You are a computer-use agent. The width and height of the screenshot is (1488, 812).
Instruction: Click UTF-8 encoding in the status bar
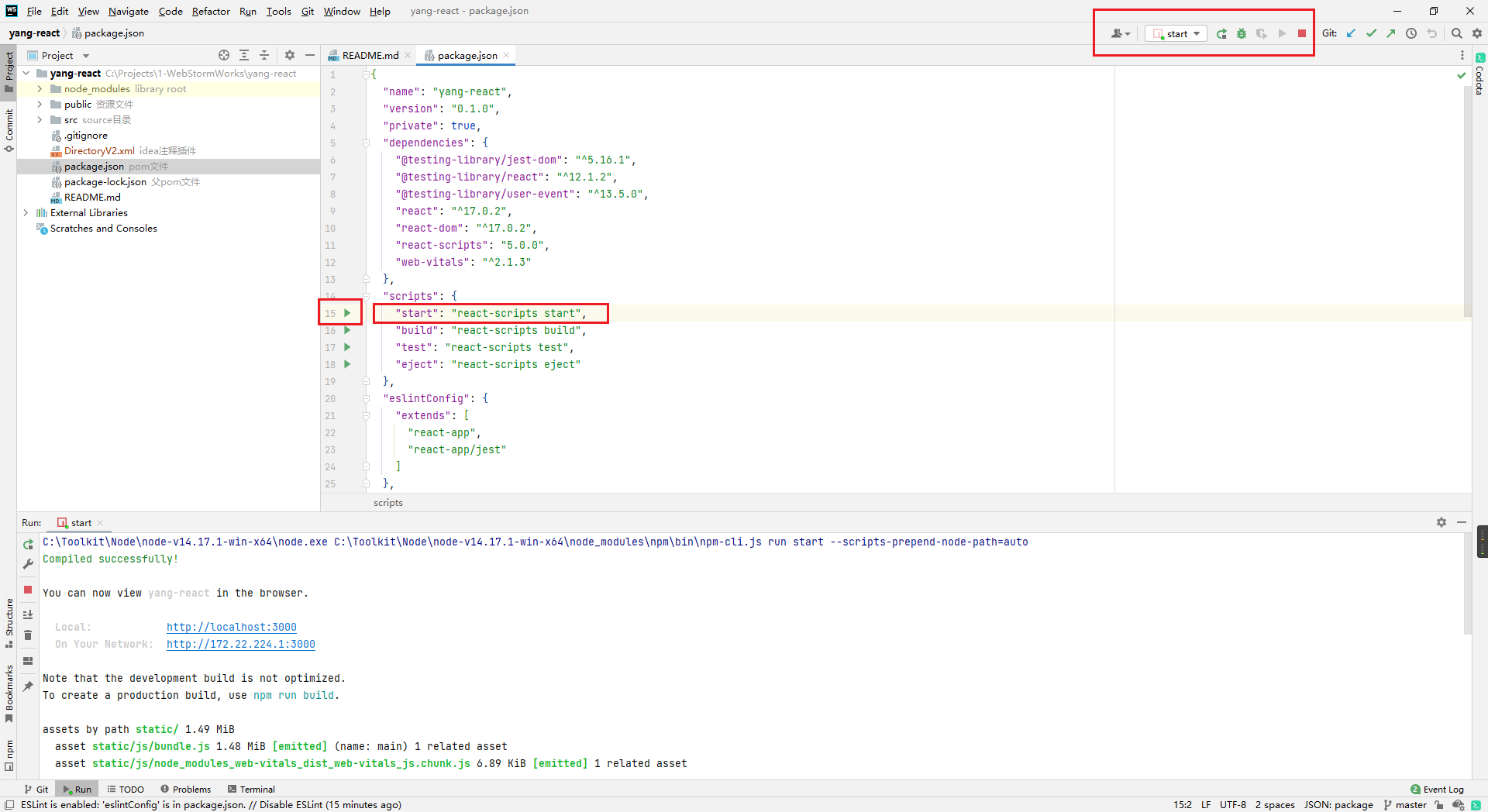(1232, 805)
